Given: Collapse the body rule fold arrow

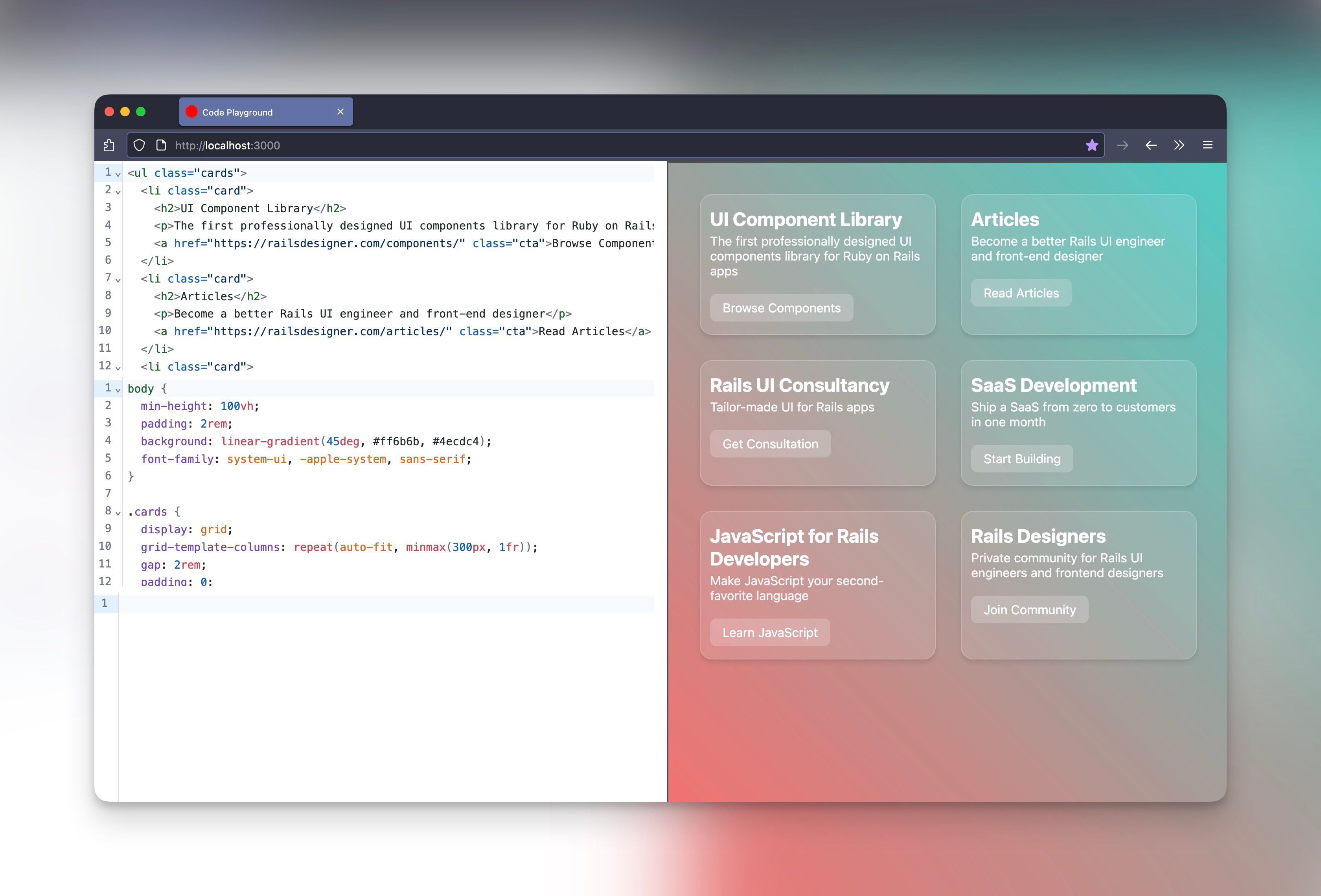Looking at the screenshot, I should point(118,390).
